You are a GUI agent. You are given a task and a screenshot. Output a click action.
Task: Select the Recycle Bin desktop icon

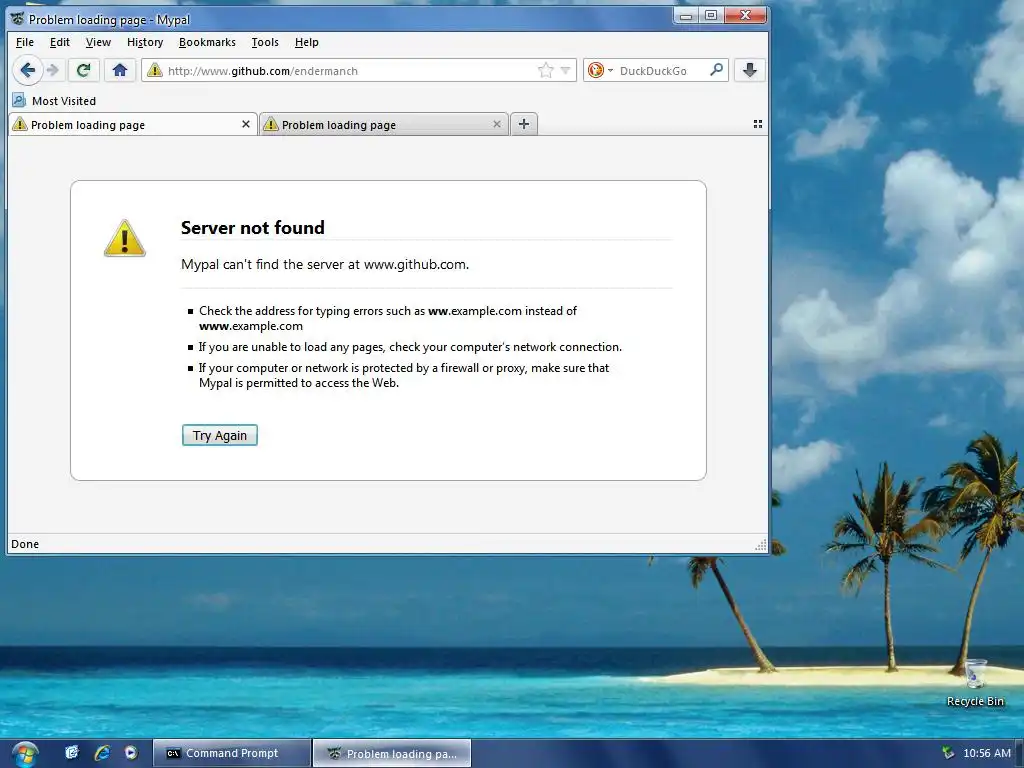(975, 683)
